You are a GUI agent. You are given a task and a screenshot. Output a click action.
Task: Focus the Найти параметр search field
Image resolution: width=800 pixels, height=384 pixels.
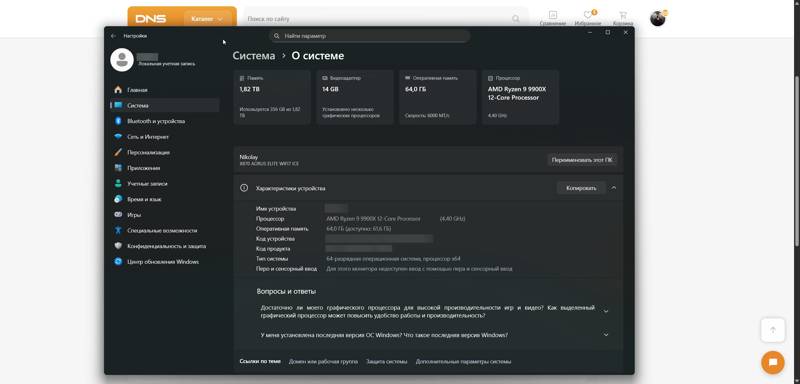point(369,36)
